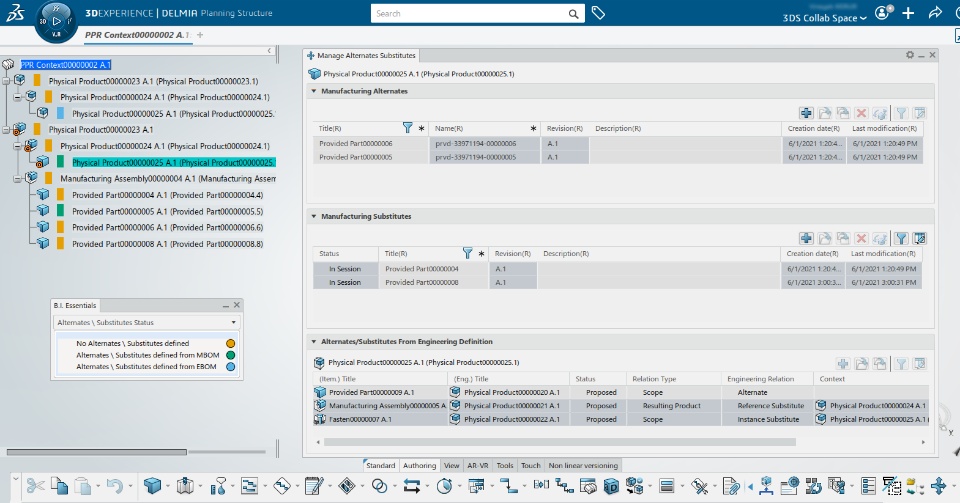The height and width of the screenshot is (503, 960).
Task: Open the user profile icon in top bar
Action: 882,13
